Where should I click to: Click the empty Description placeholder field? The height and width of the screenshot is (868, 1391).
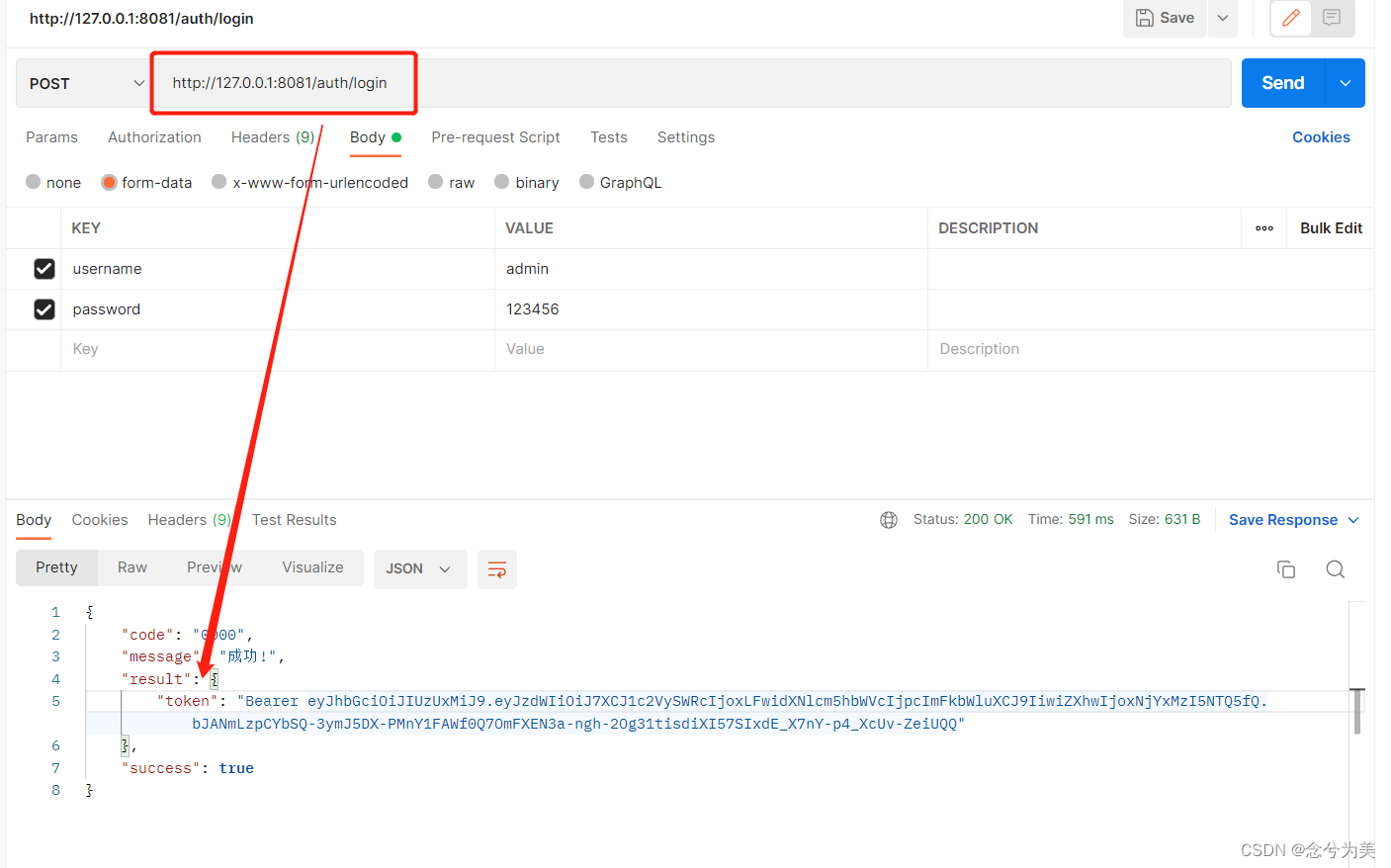[1151, 349]
